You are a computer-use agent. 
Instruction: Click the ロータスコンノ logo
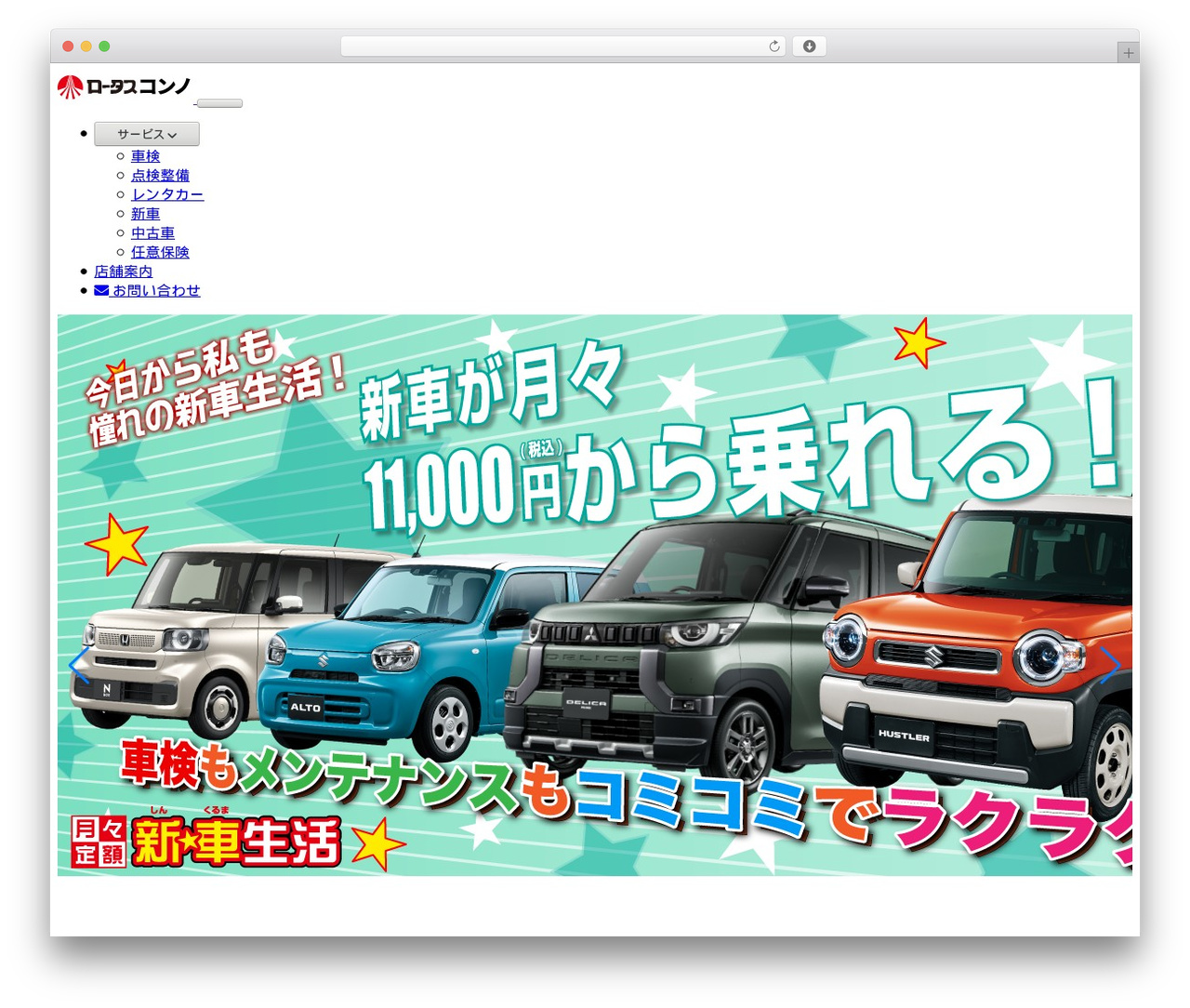(125, 87)
